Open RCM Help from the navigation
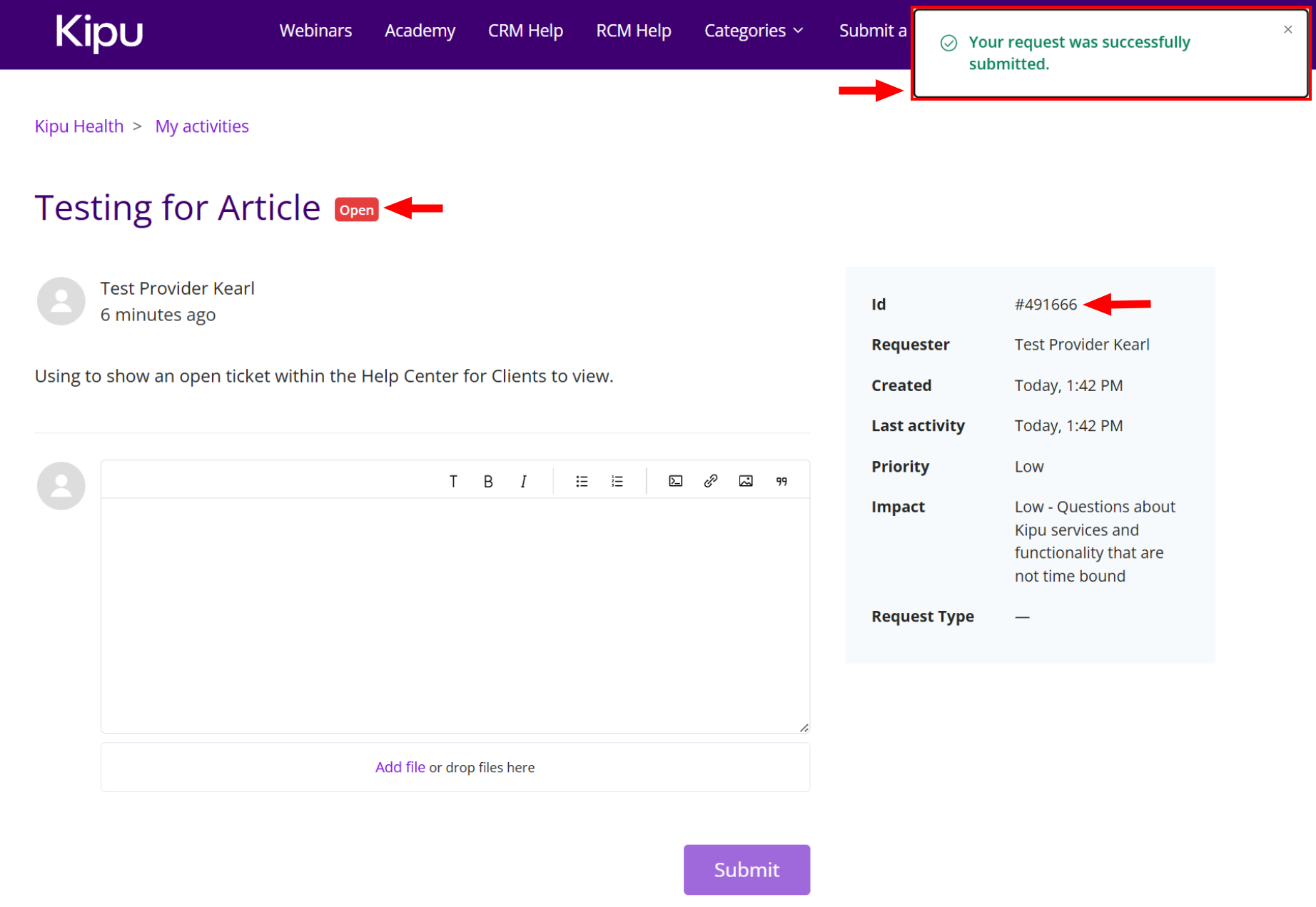The height and width of the screenshot is (907, 1316). [x=633, y=31]
